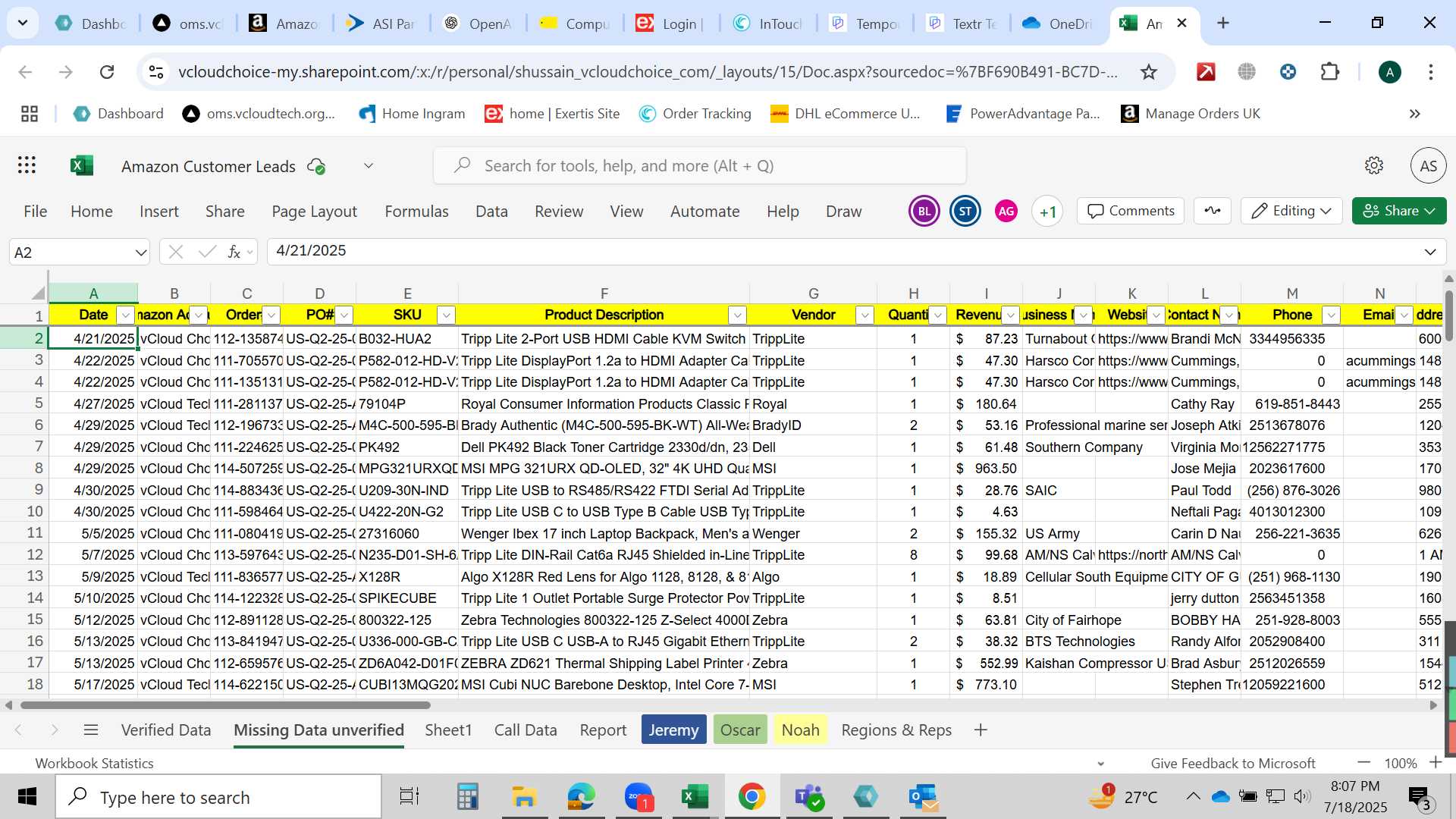Viewport: 1456px width, 819px height.
Task: Show presence of user BL
Action: pos(924,212)
